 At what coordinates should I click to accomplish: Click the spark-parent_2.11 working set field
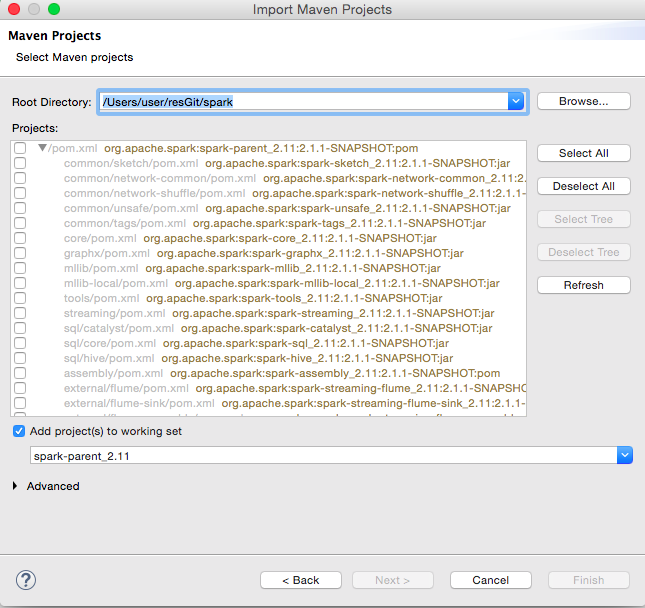click(x=323, y=455)
